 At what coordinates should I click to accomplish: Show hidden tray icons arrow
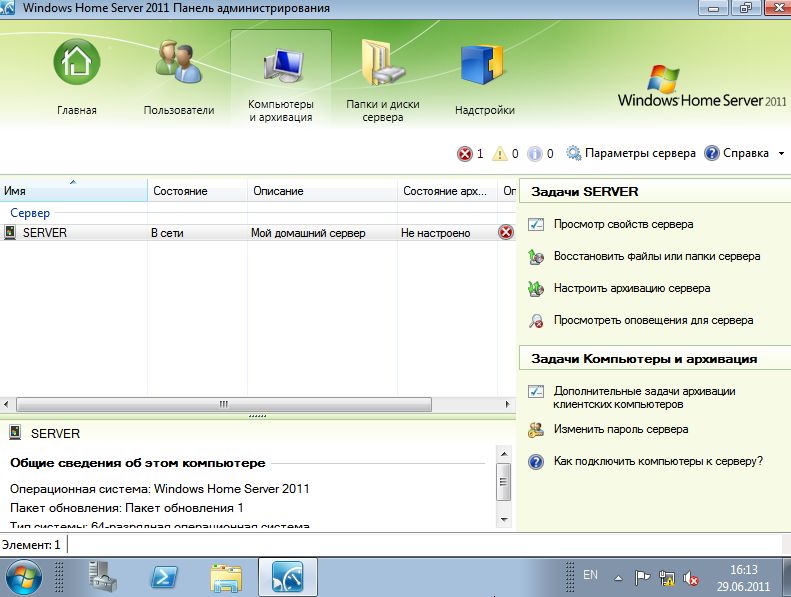[618, 578]
